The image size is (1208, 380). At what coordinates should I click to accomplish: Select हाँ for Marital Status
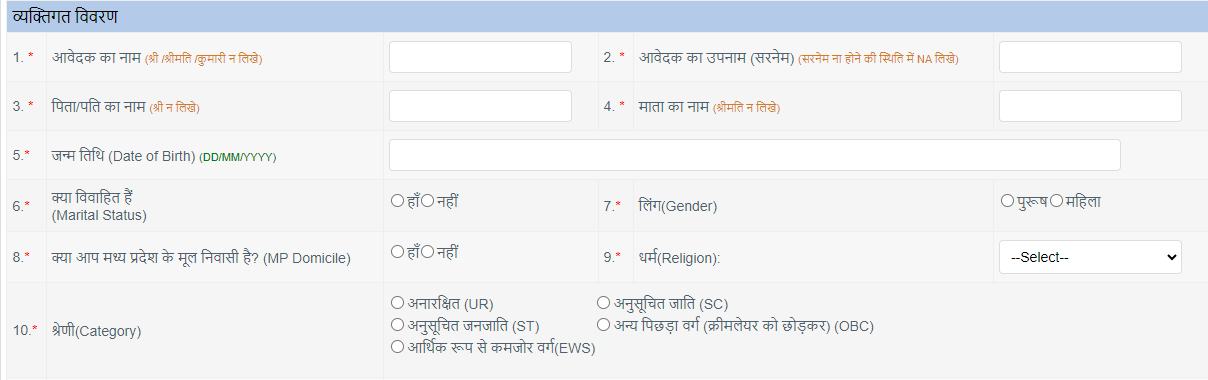[x=397, y=201]
